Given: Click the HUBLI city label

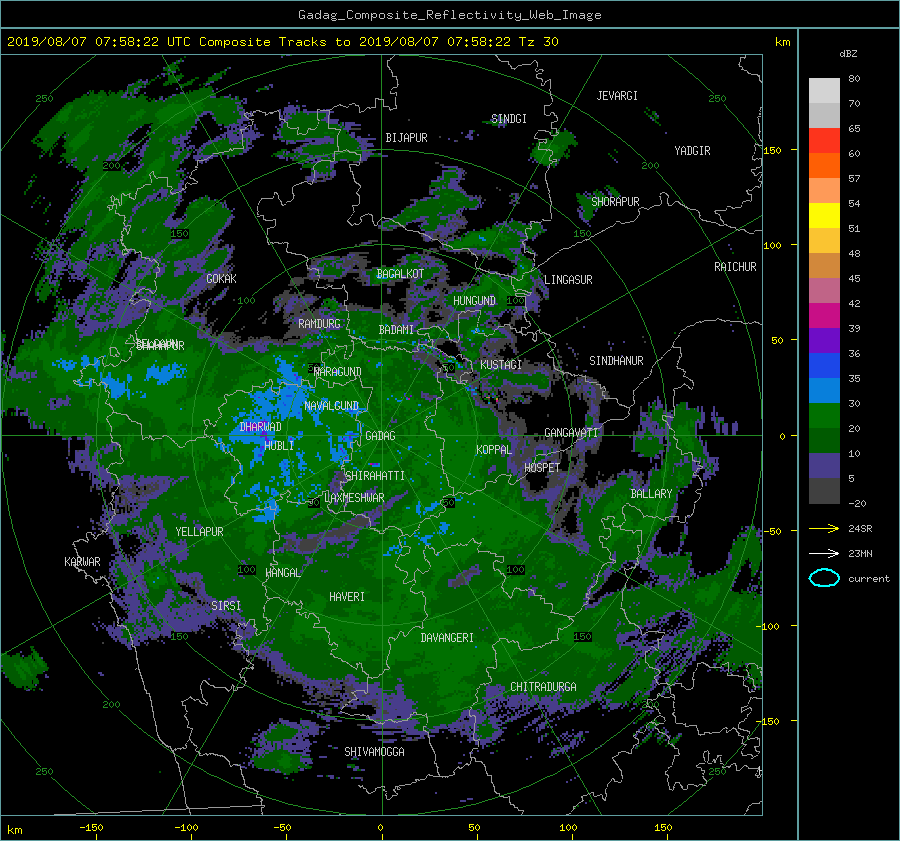Looking at the screenshot, I should pos(279,445).
